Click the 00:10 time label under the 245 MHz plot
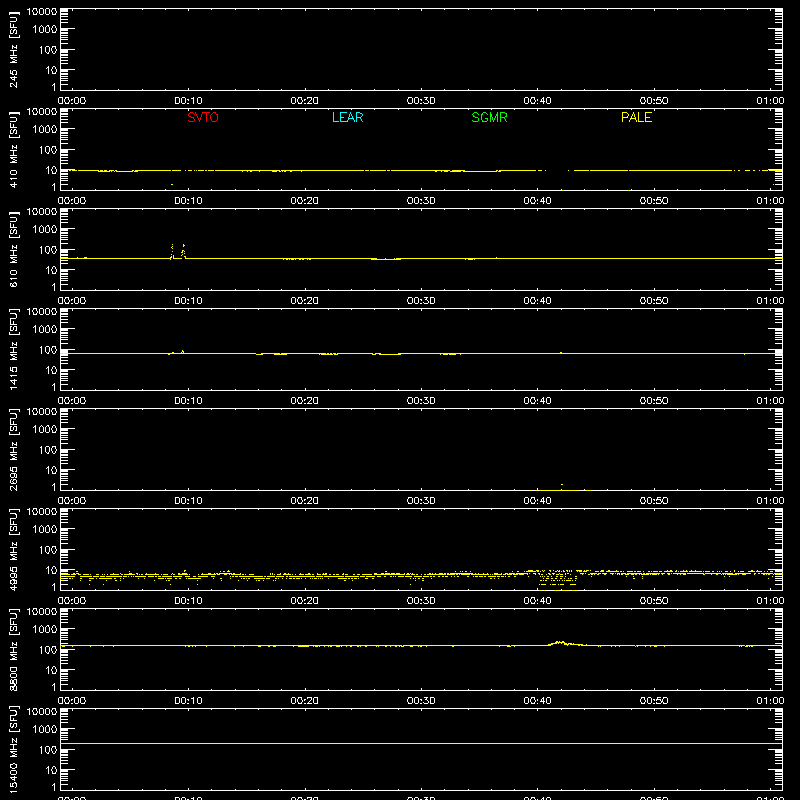Image resolution: width=800 pixels, height=800 pixels. click(188, 101)
